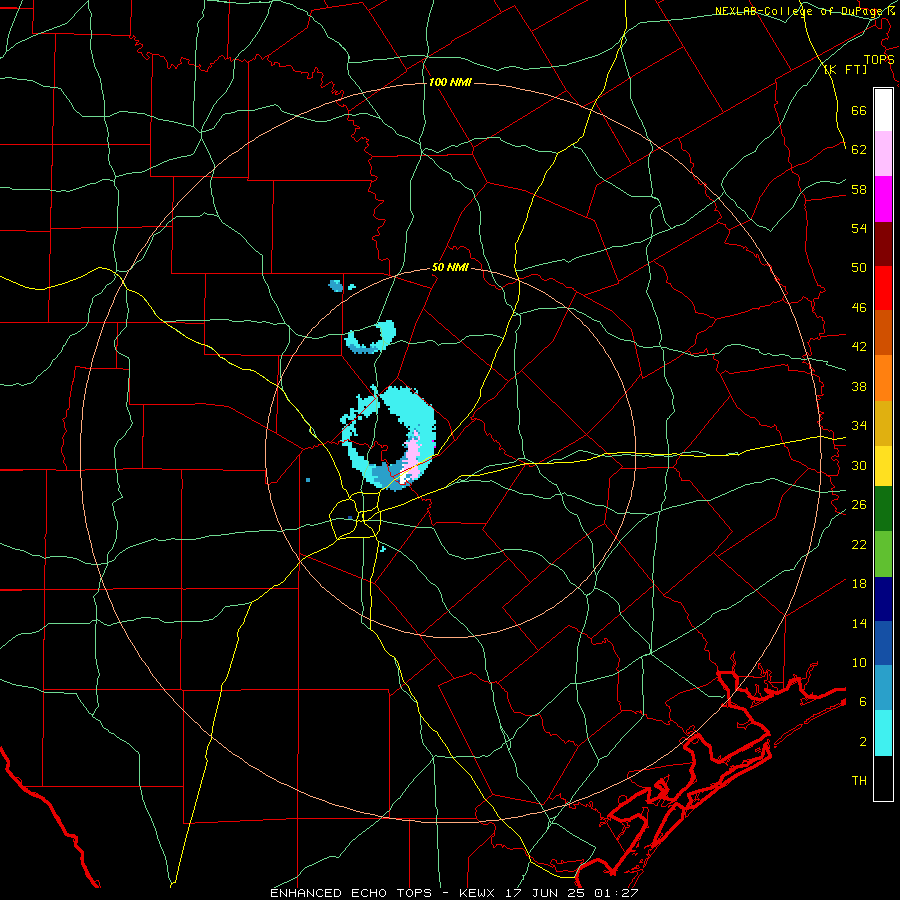Click the light blue legend swatch
This screenshot has height=900, width=900.
tap(883, 688)
